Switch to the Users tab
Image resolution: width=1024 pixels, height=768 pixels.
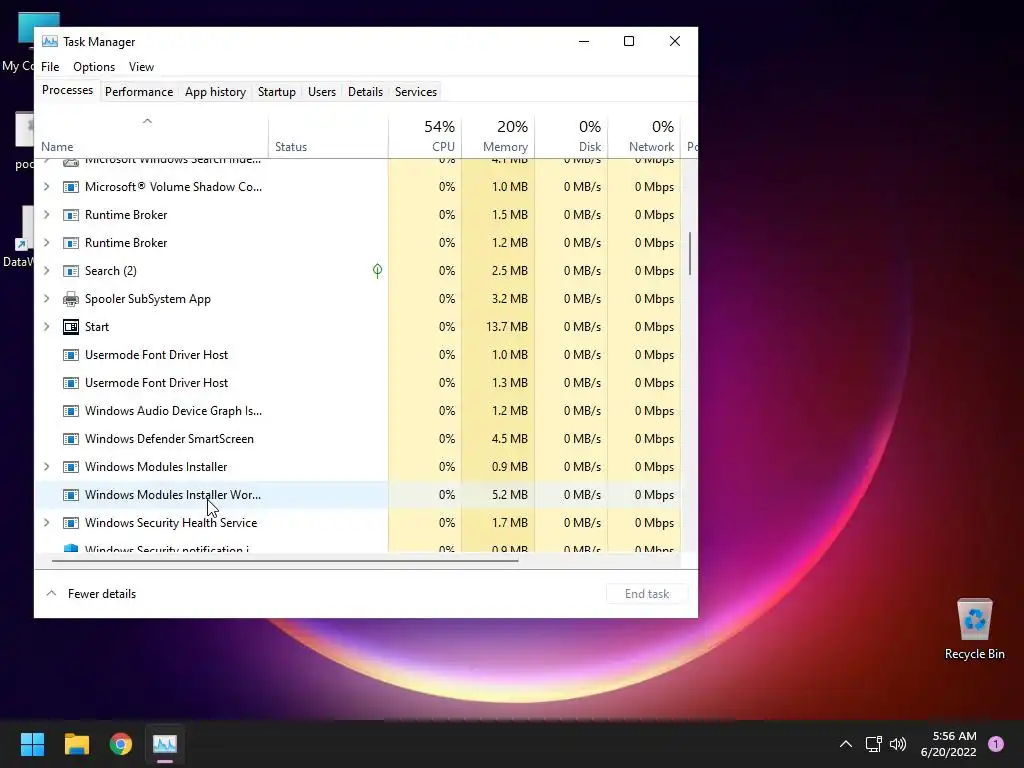tap(322, 92)
